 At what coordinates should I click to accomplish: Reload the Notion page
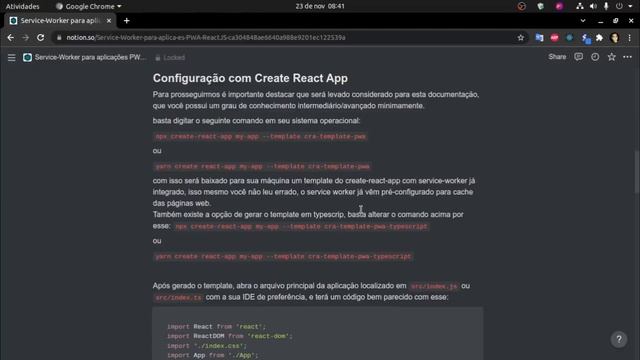click(x=40, y=38)
